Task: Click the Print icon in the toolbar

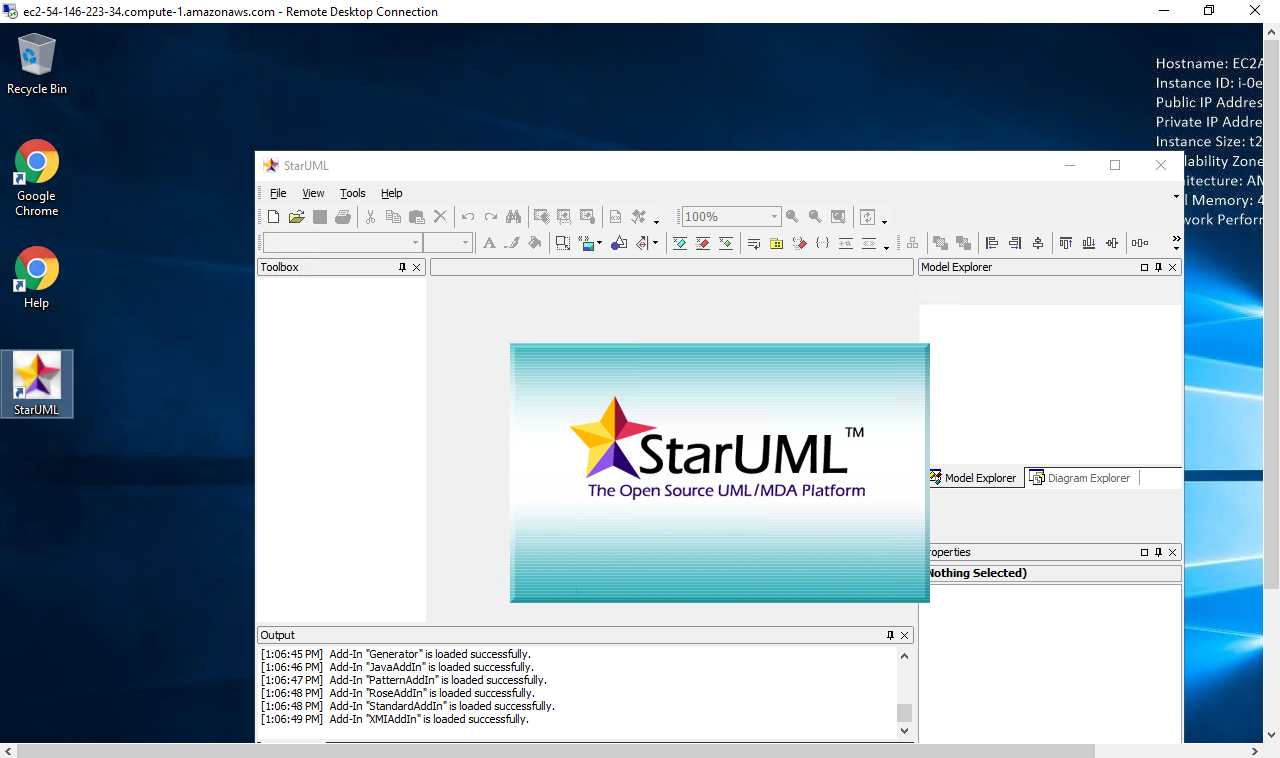Action: click(343, 217)
